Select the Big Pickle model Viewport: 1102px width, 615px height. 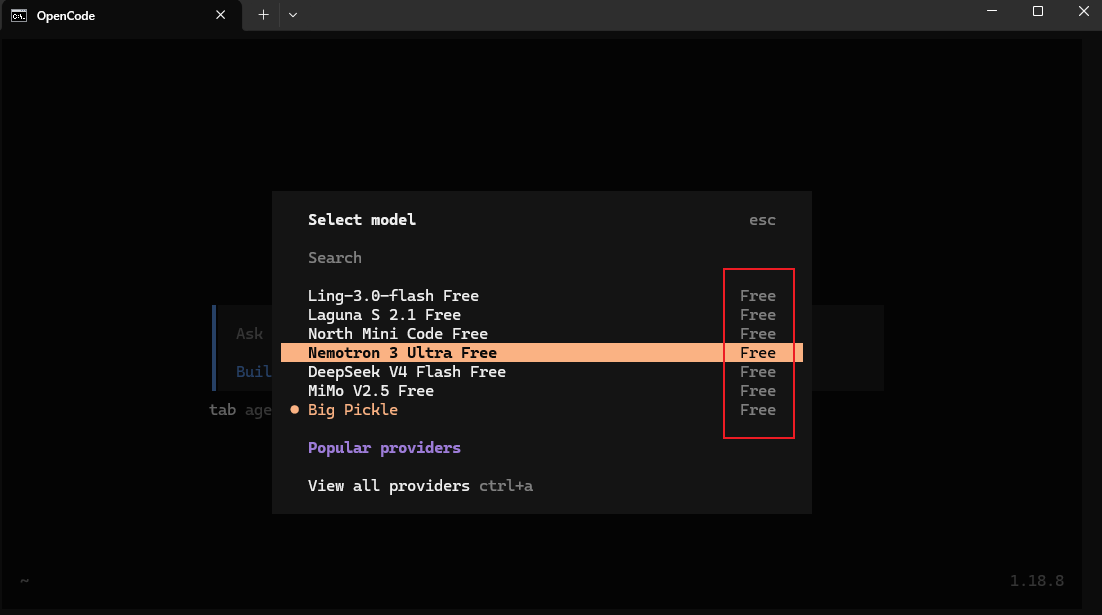[541, 410]
